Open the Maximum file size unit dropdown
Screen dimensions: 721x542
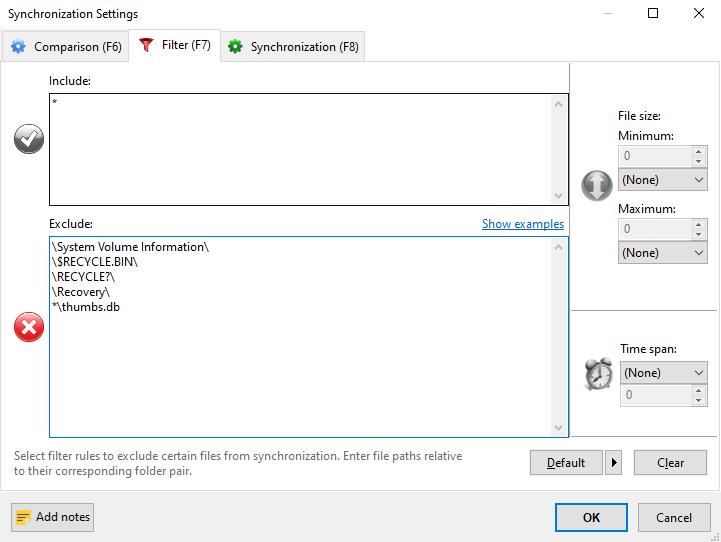point(663,253)
